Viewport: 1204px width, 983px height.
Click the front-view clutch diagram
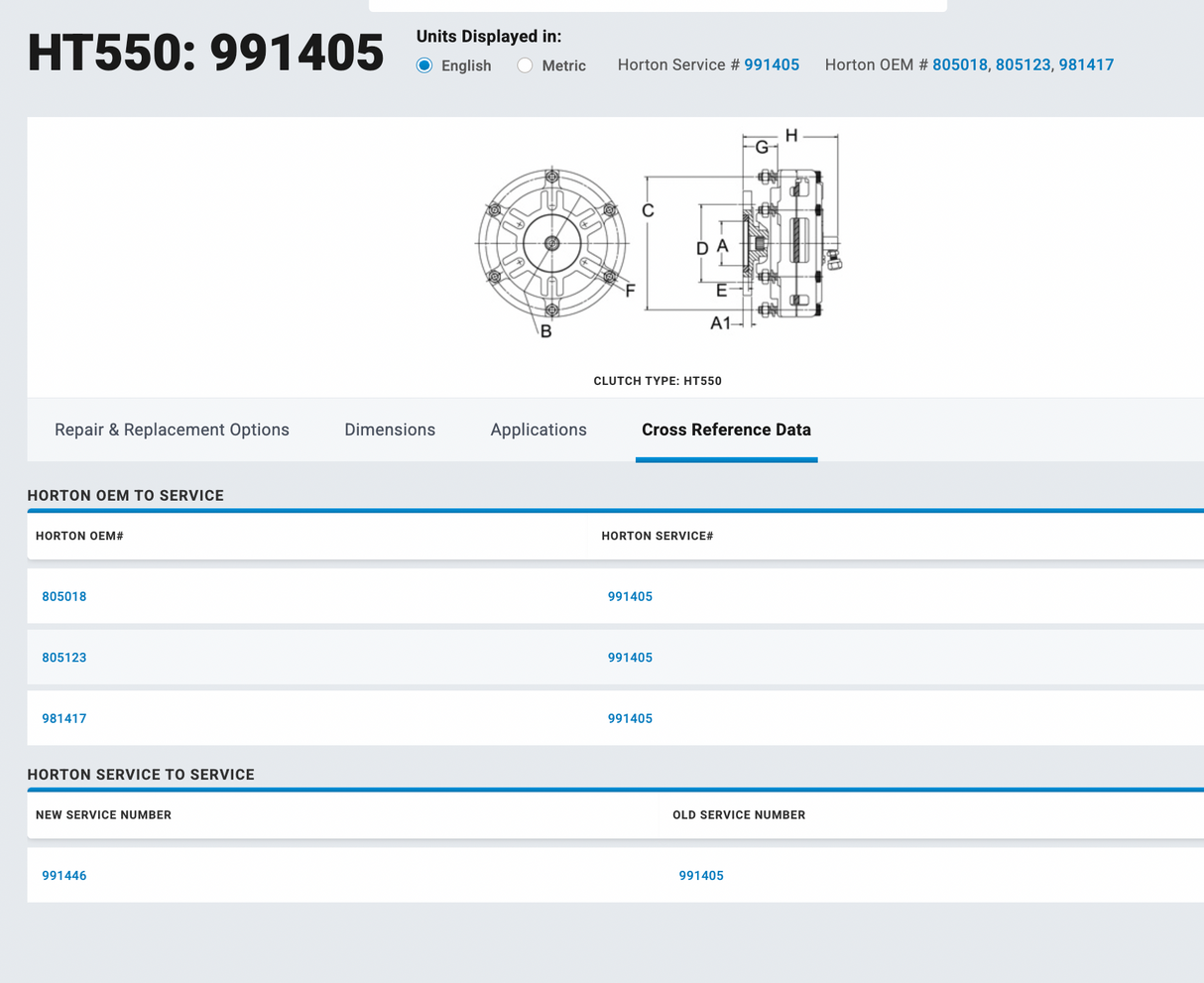[x=552, y=244]
